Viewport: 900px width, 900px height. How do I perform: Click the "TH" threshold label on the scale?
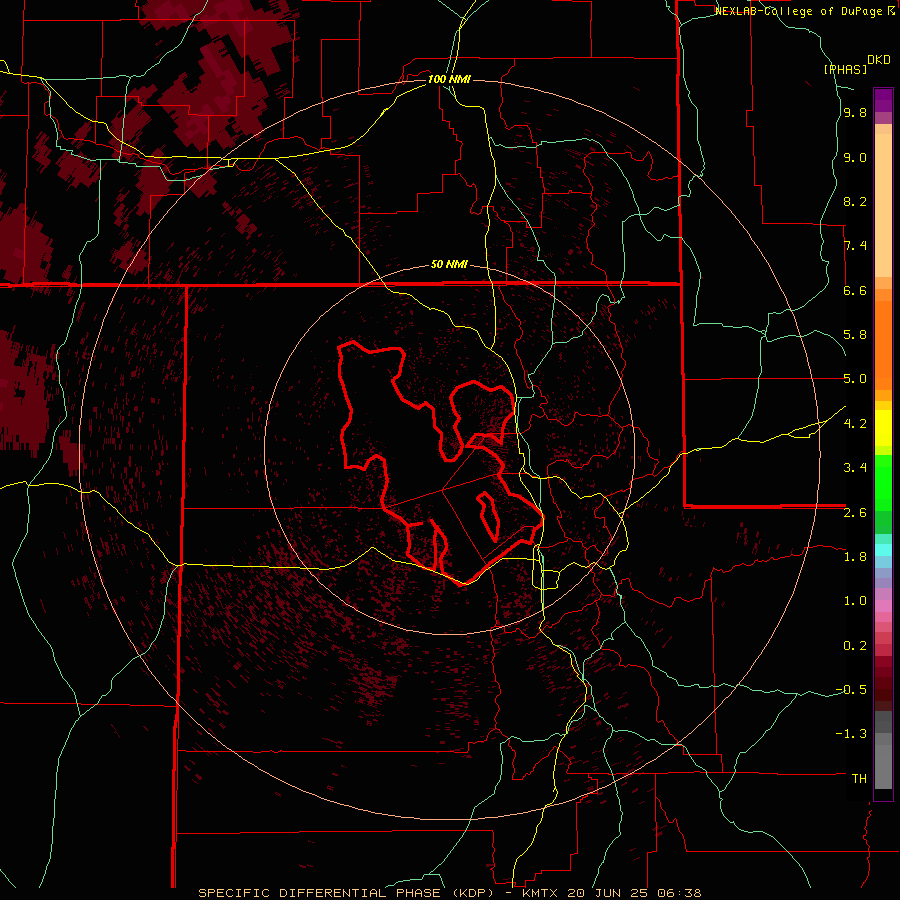(x=859, y=779)
